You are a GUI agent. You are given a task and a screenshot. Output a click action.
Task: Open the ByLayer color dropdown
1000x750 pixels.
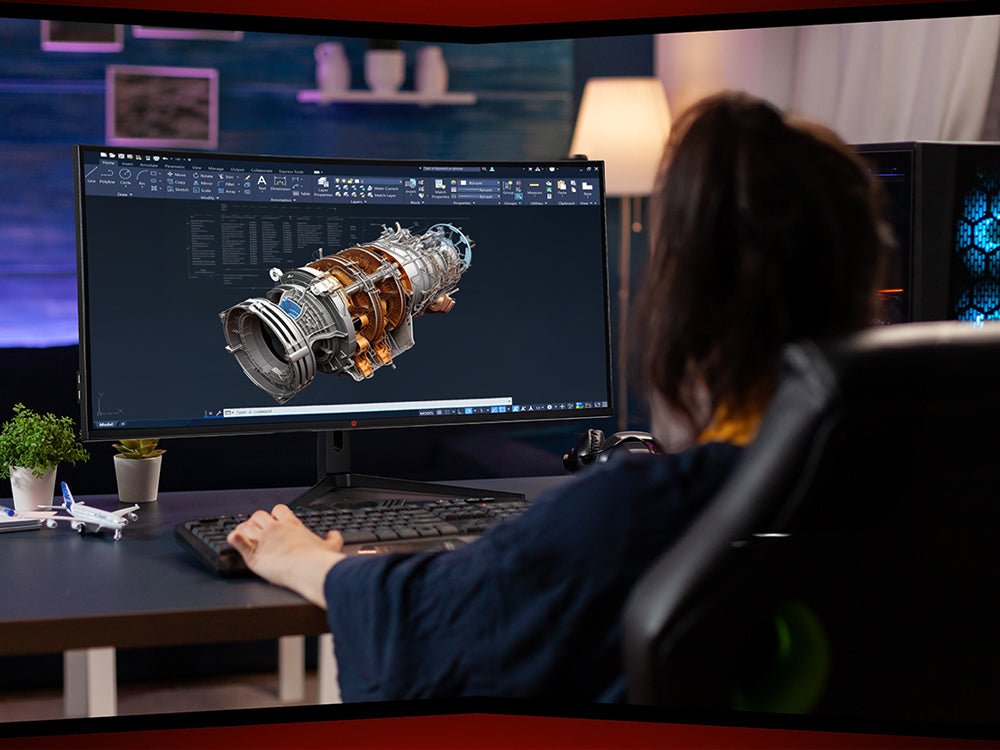(x=479, y=183)
